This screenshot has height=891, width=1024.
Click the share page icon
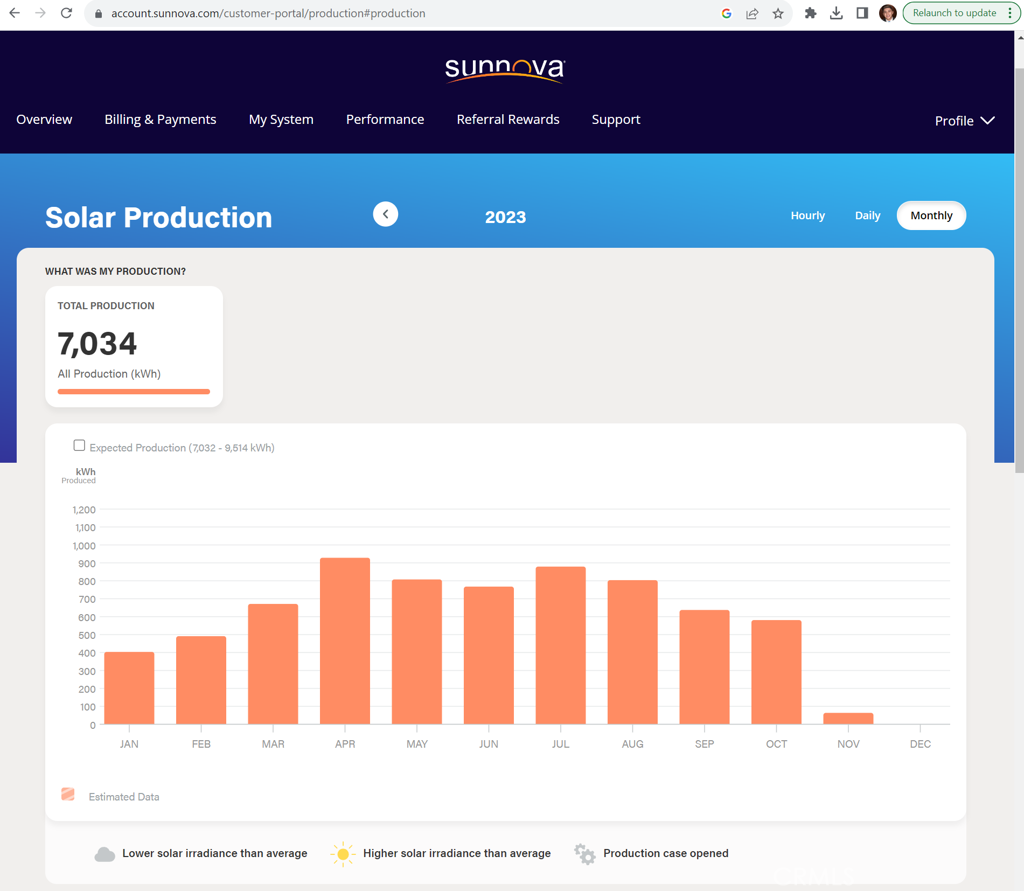[x=752, y=13]
